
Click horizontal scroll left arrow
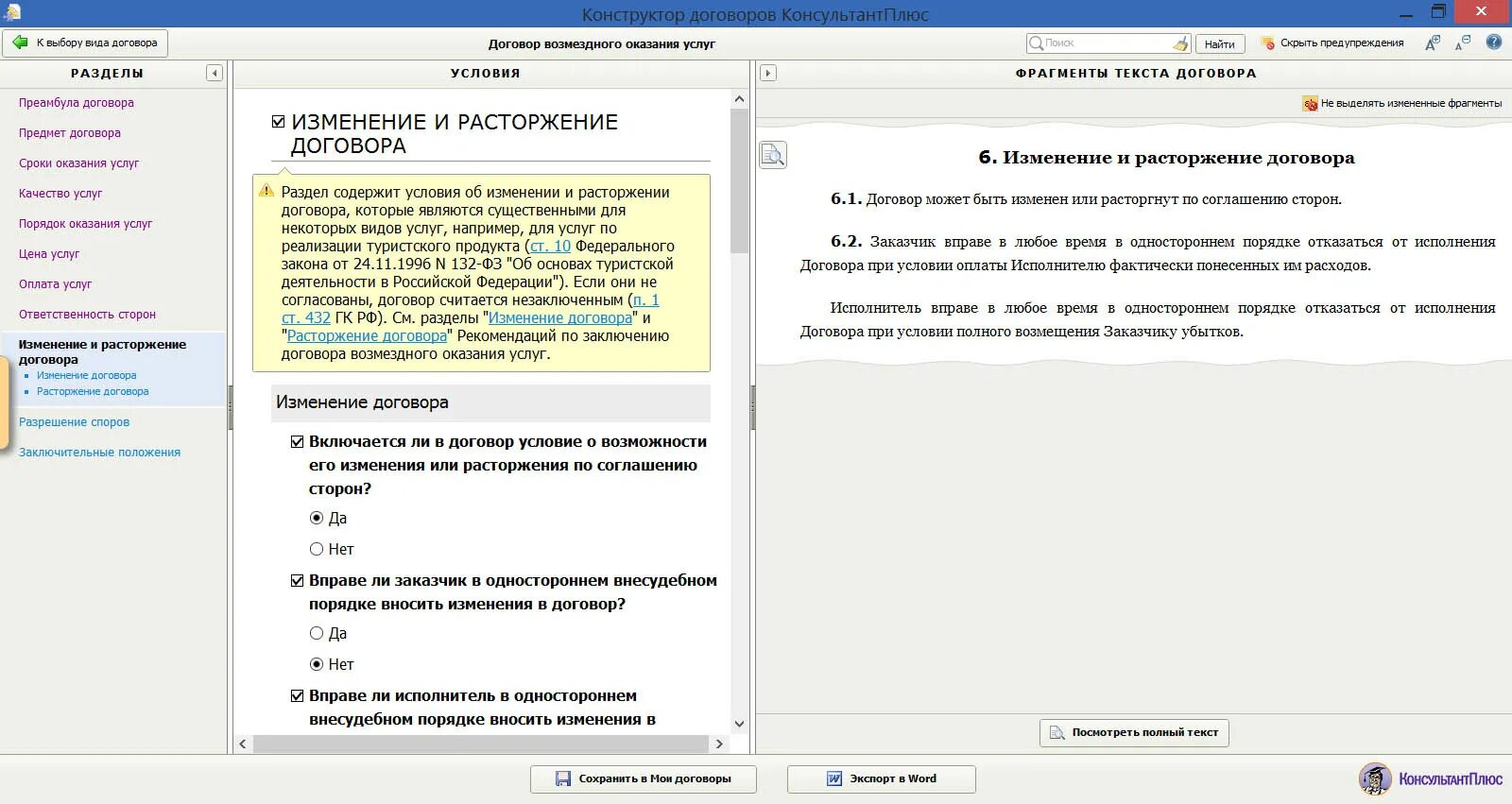click(x=243, y=744)
